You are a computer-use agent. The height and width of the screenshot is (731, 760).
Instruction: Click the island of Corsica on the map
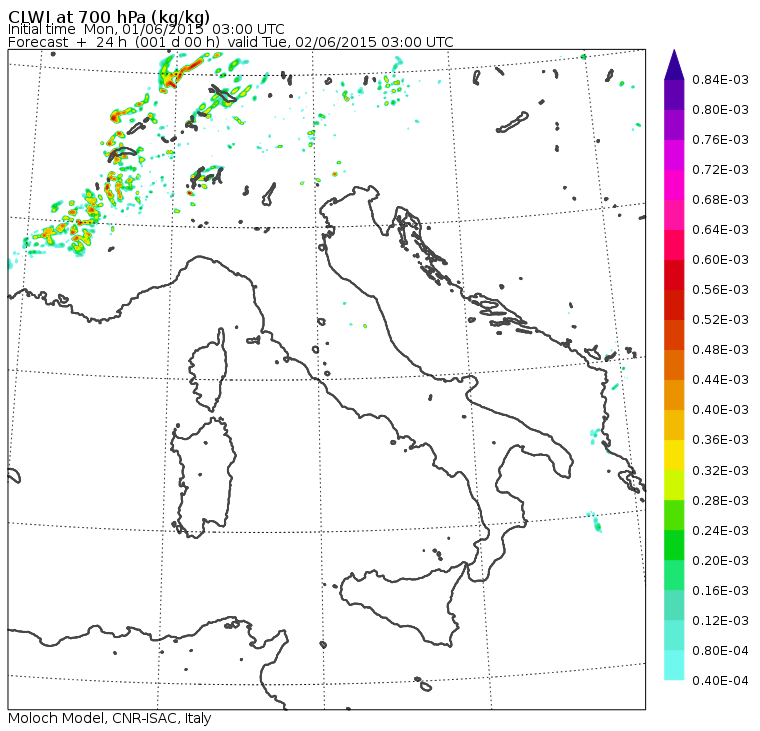click(x=209, y=371)
